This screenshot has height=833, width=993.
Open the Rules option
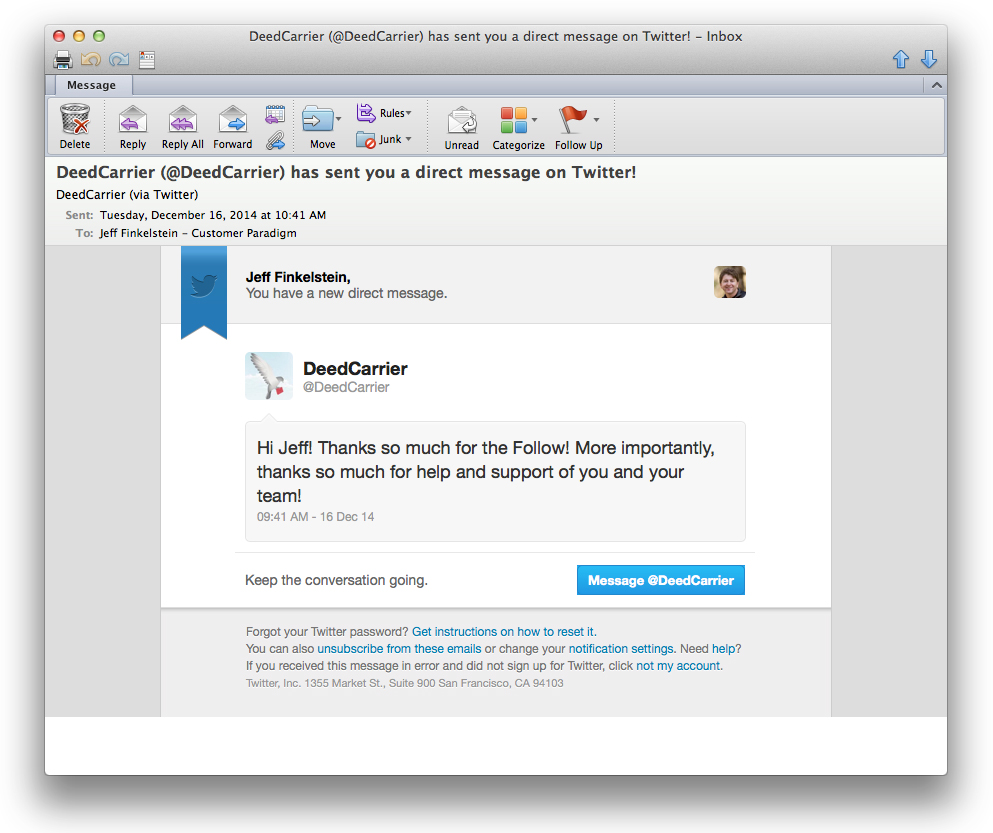click(384, 113)
